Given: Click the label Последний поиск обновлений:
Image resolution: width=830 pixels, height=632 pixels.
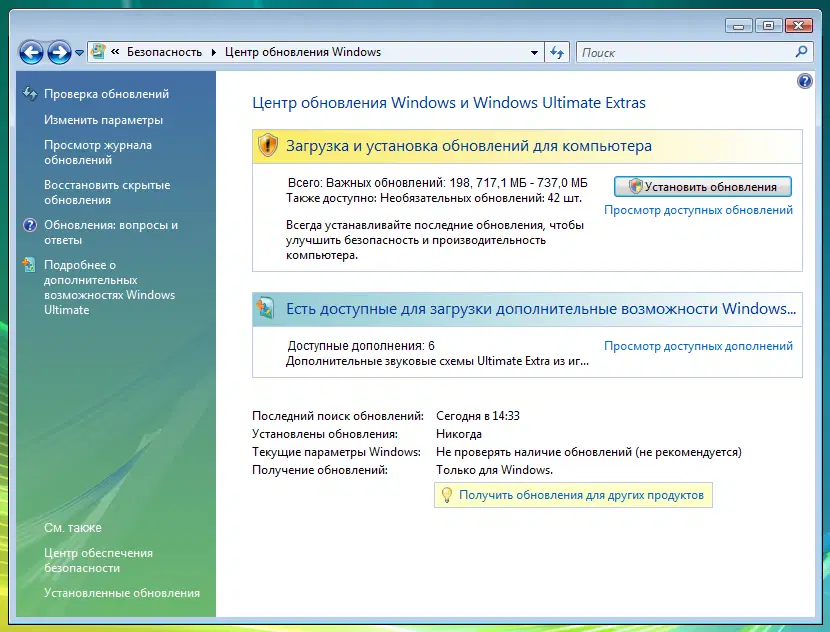Looking at the screenshot, I should point(338,416).
